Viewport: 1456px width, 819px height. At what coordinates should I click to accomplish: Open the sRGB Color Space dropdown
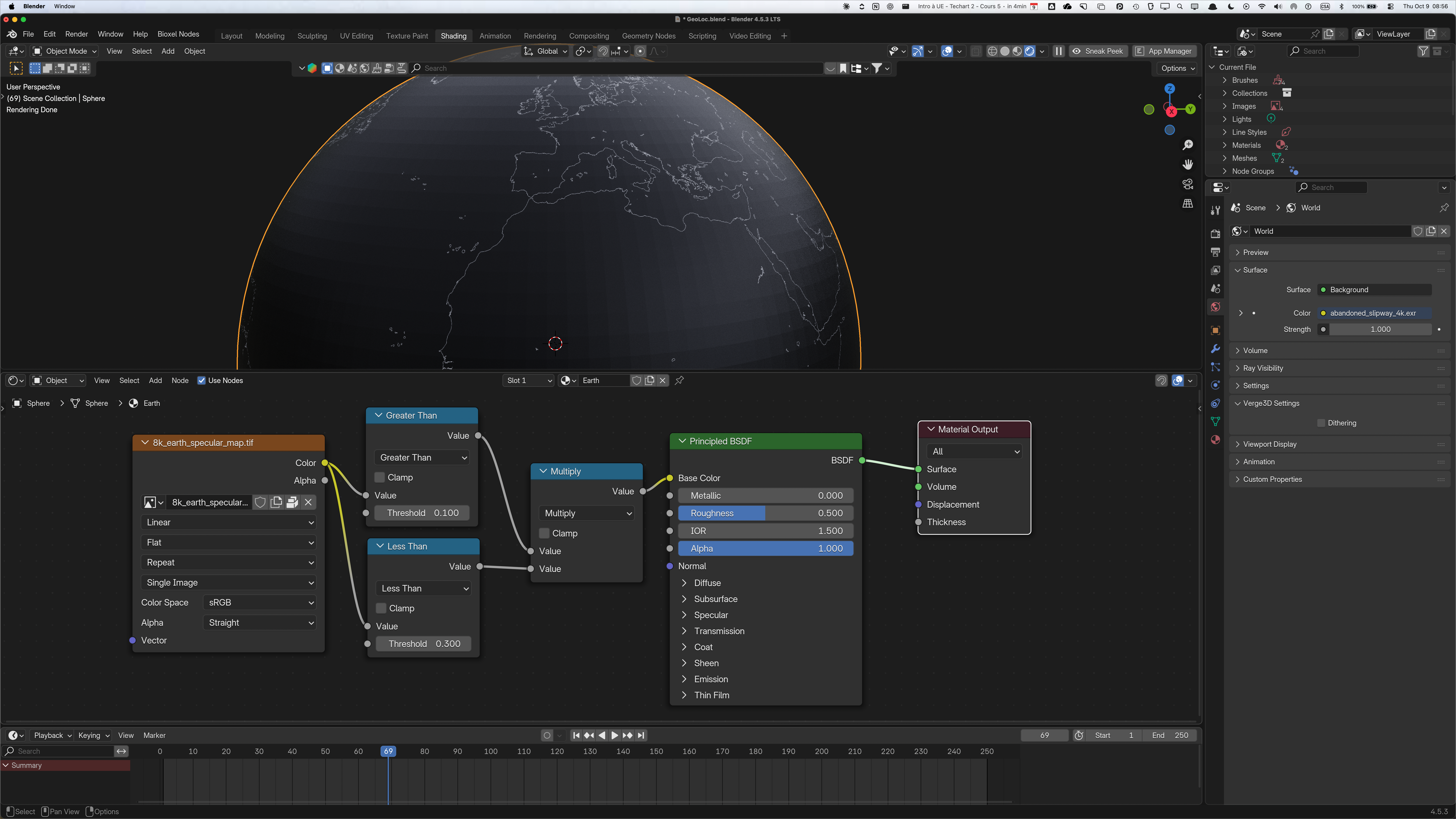pos(259,603)
